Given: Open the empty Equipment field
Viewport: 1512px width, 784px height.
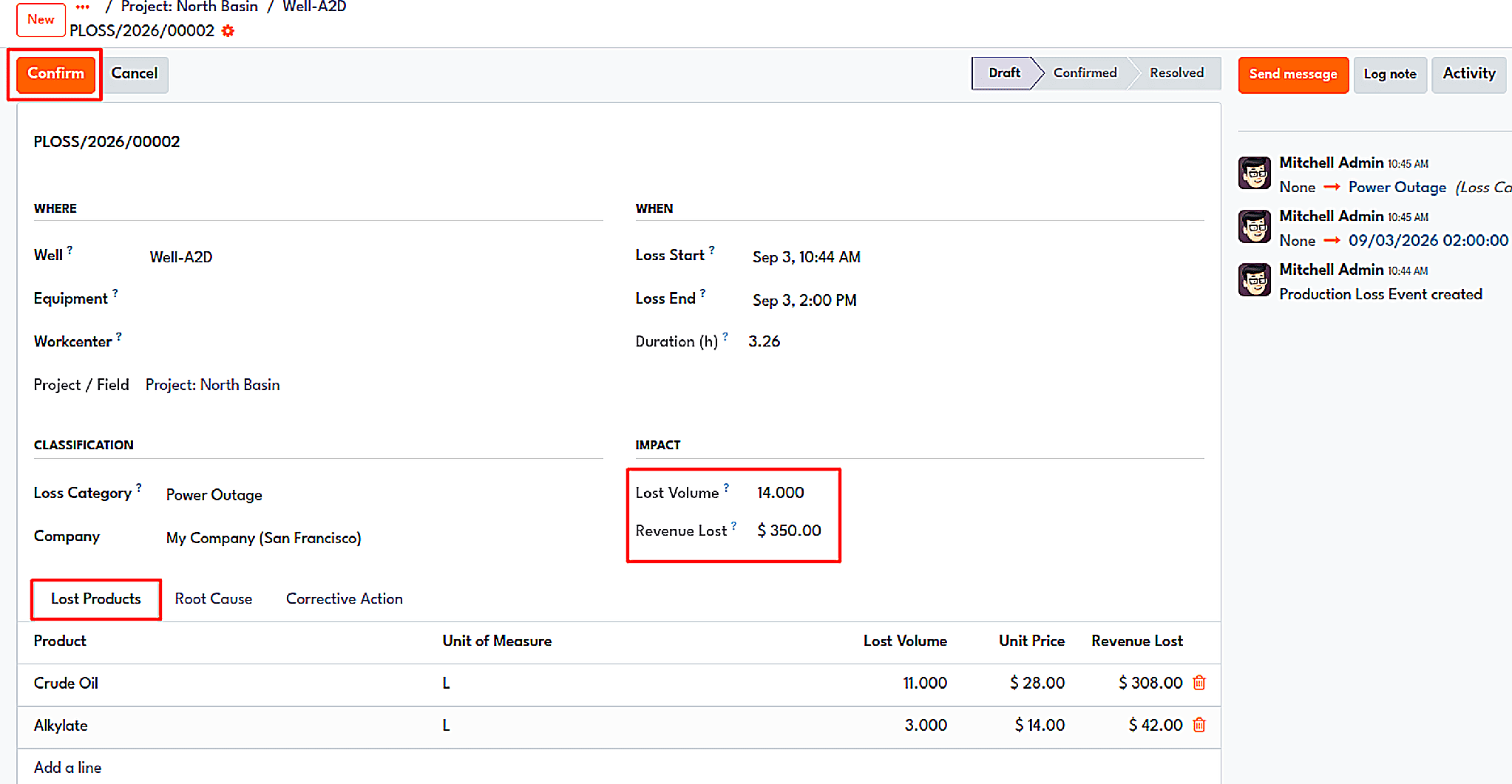Looking at the screenshot, I should (x=376, y=299).
